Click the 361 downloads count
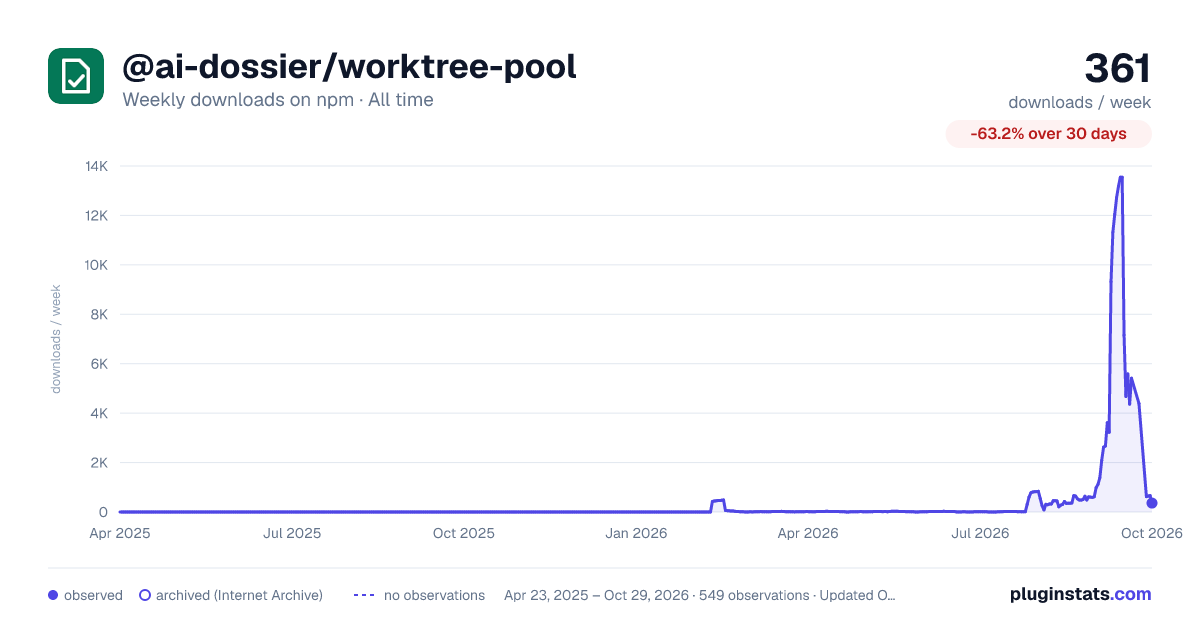The image size is (1200, 630). [x=1118, y=69]
